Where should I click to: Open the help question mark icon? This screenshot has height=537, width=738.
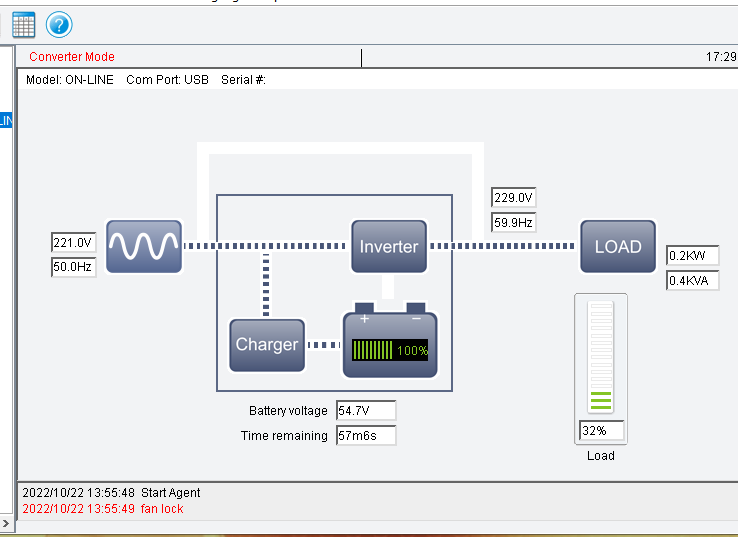59,25
